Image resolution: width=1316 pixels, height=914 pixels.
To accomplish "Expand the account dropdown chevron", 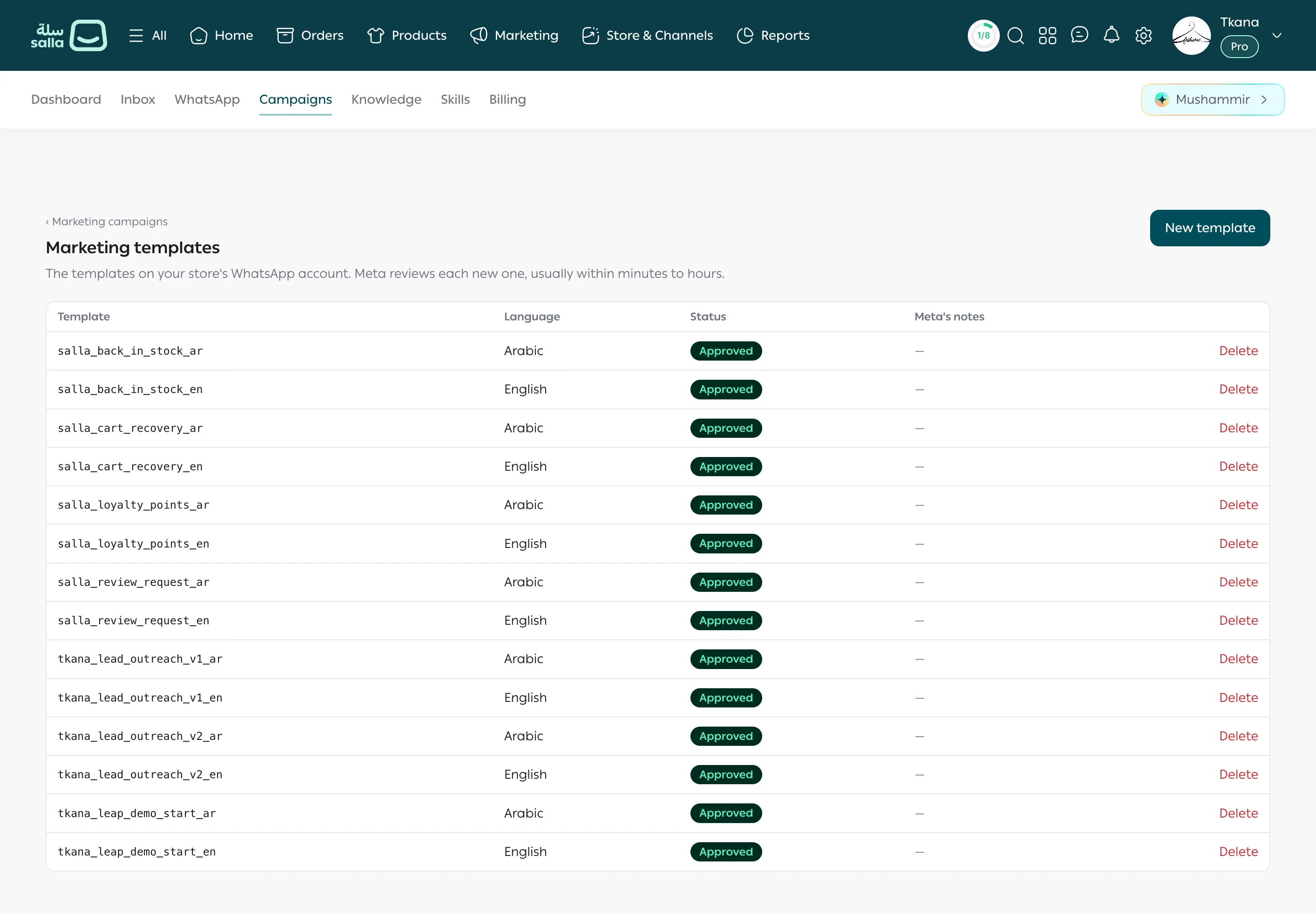I will (1277, 36).
